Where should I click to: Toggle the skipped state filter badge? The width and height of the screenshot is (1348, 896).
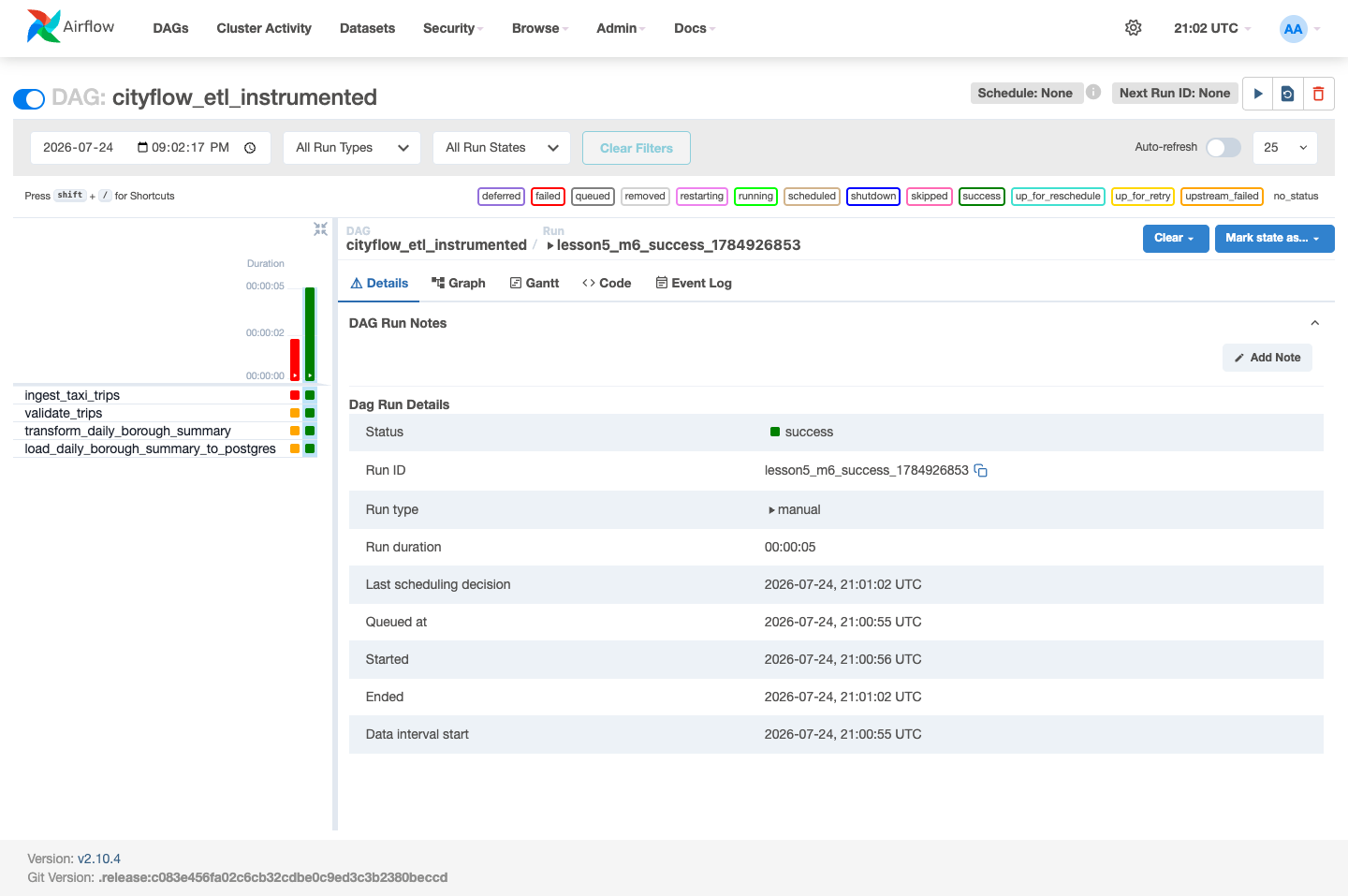click(930, 196)
